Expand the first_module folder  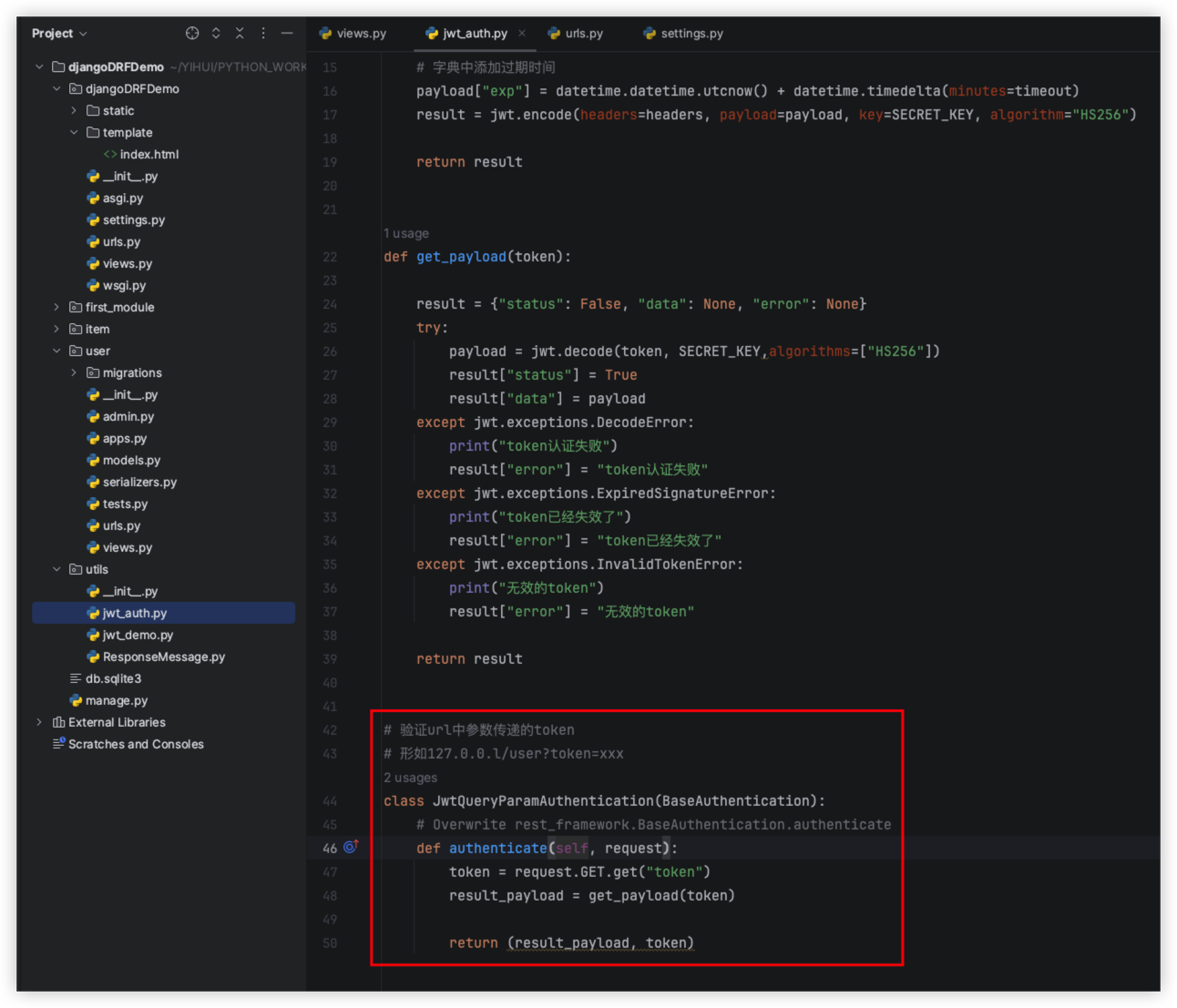(56, 308)
